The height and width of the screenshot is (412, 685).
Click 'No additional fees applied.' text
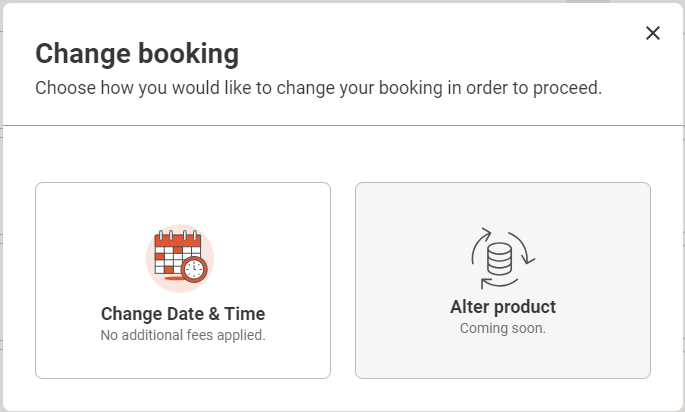pyautogui.click(x=183, y=335)
